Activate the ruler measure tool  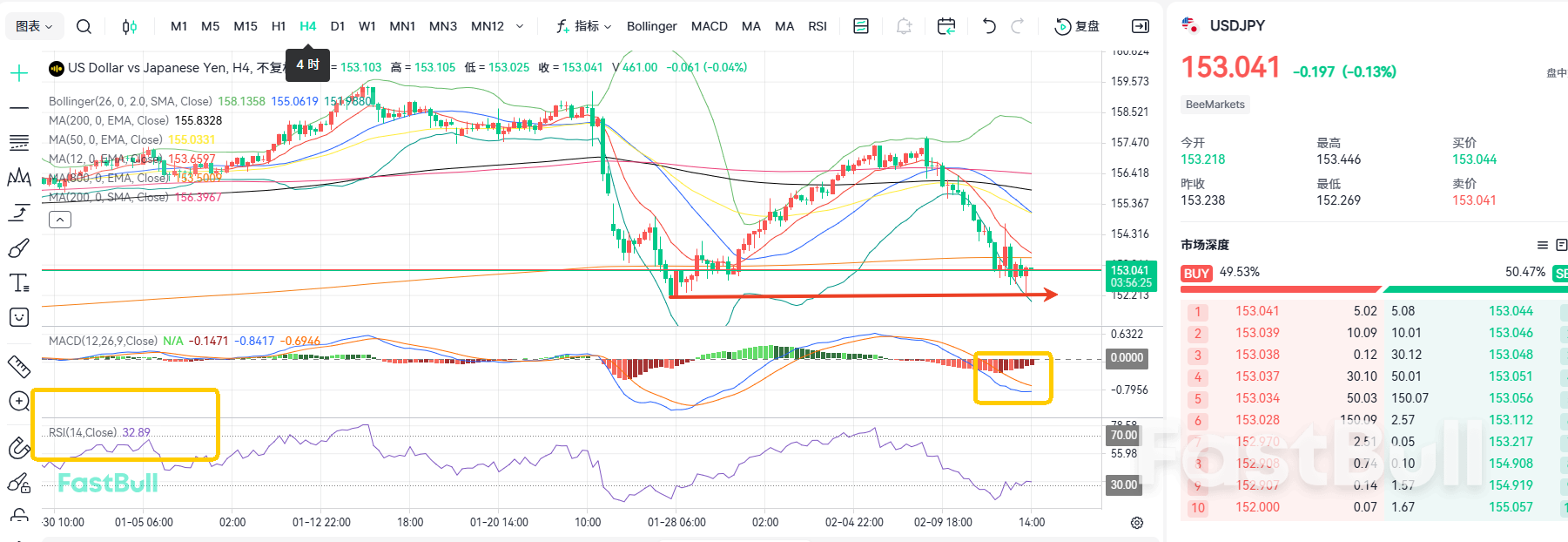pos(19,366)
